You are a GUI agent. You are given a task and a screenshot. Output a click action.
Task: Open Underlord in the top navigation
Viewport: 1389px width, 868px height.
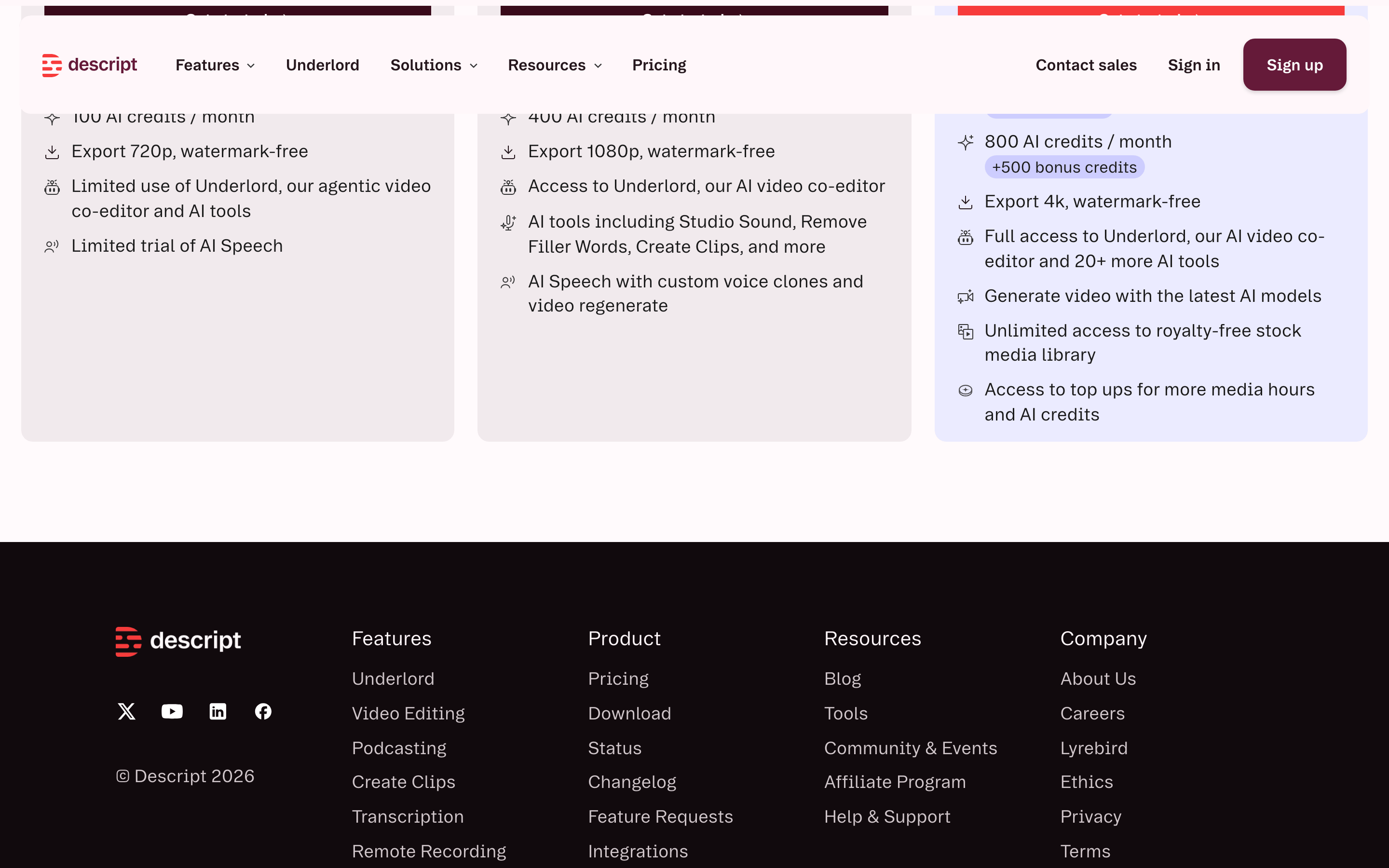point(323,65)
